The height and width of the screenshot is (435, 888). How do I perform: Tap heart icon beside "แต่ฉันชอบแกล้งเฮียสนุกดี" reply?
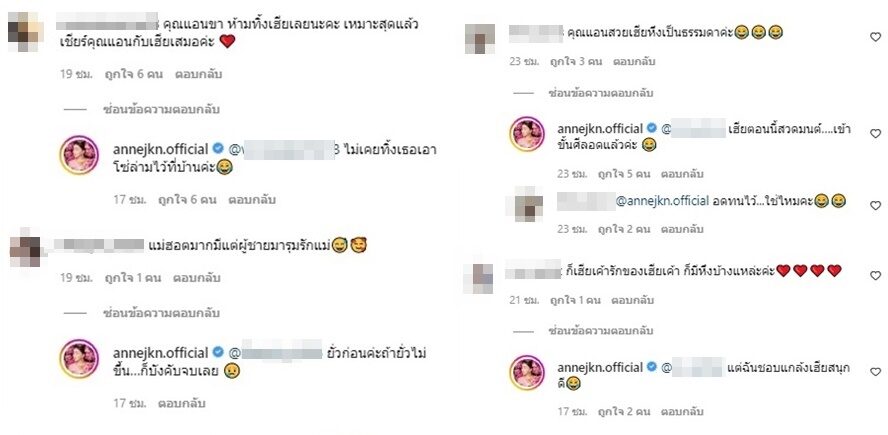tap(875, 372)
